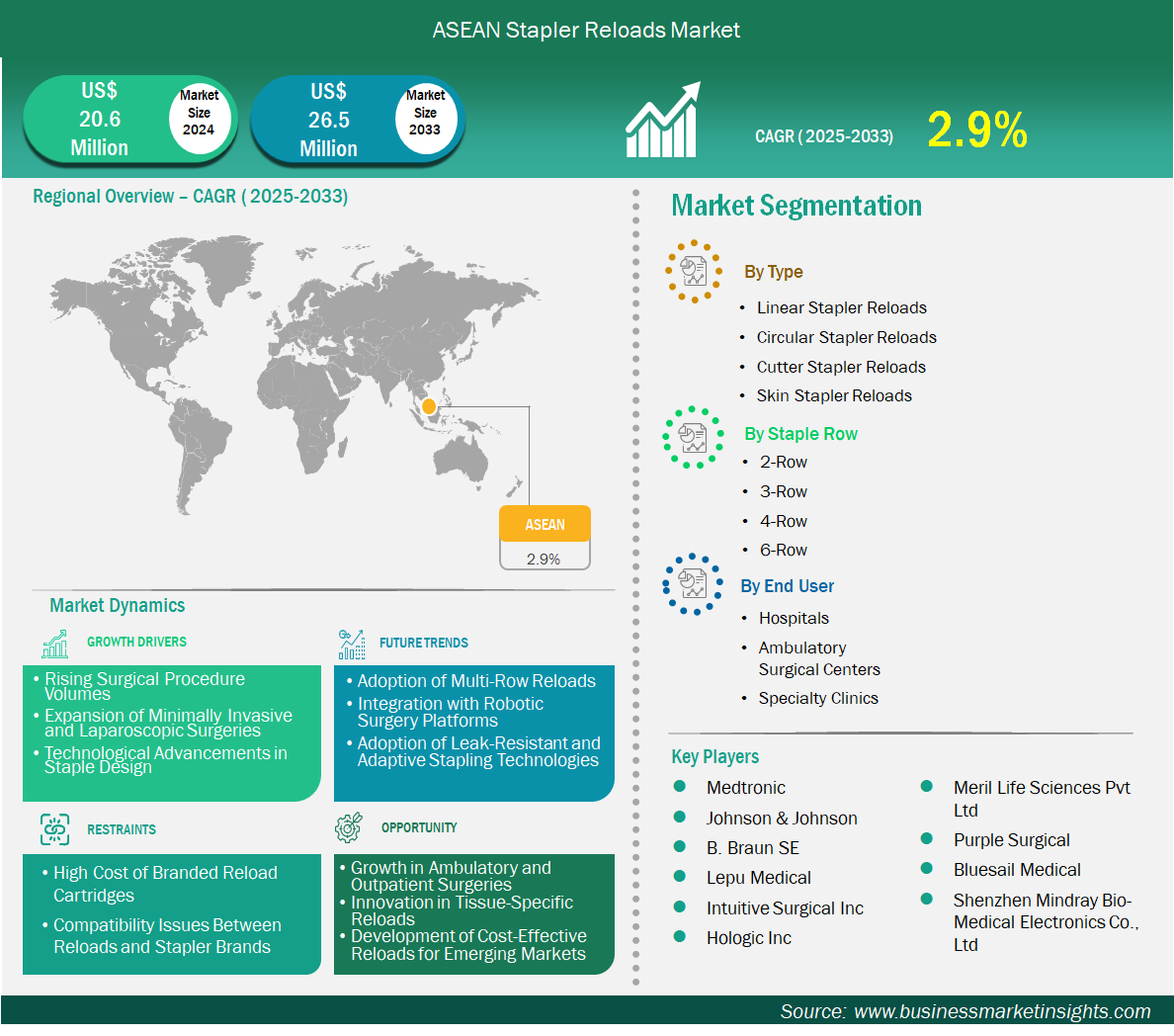Viewport: 1174px width, 1036px height.
Task: Click the Growth Drivers bar chart icon
Action: coord(55,644)
